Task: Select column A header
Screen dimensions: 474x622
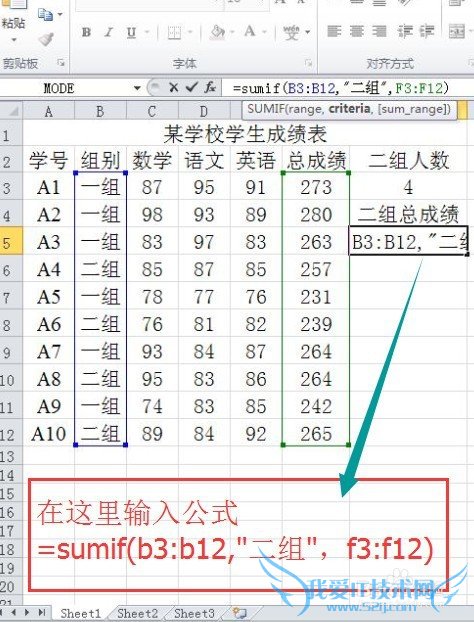Action: (x=48, y=111)
